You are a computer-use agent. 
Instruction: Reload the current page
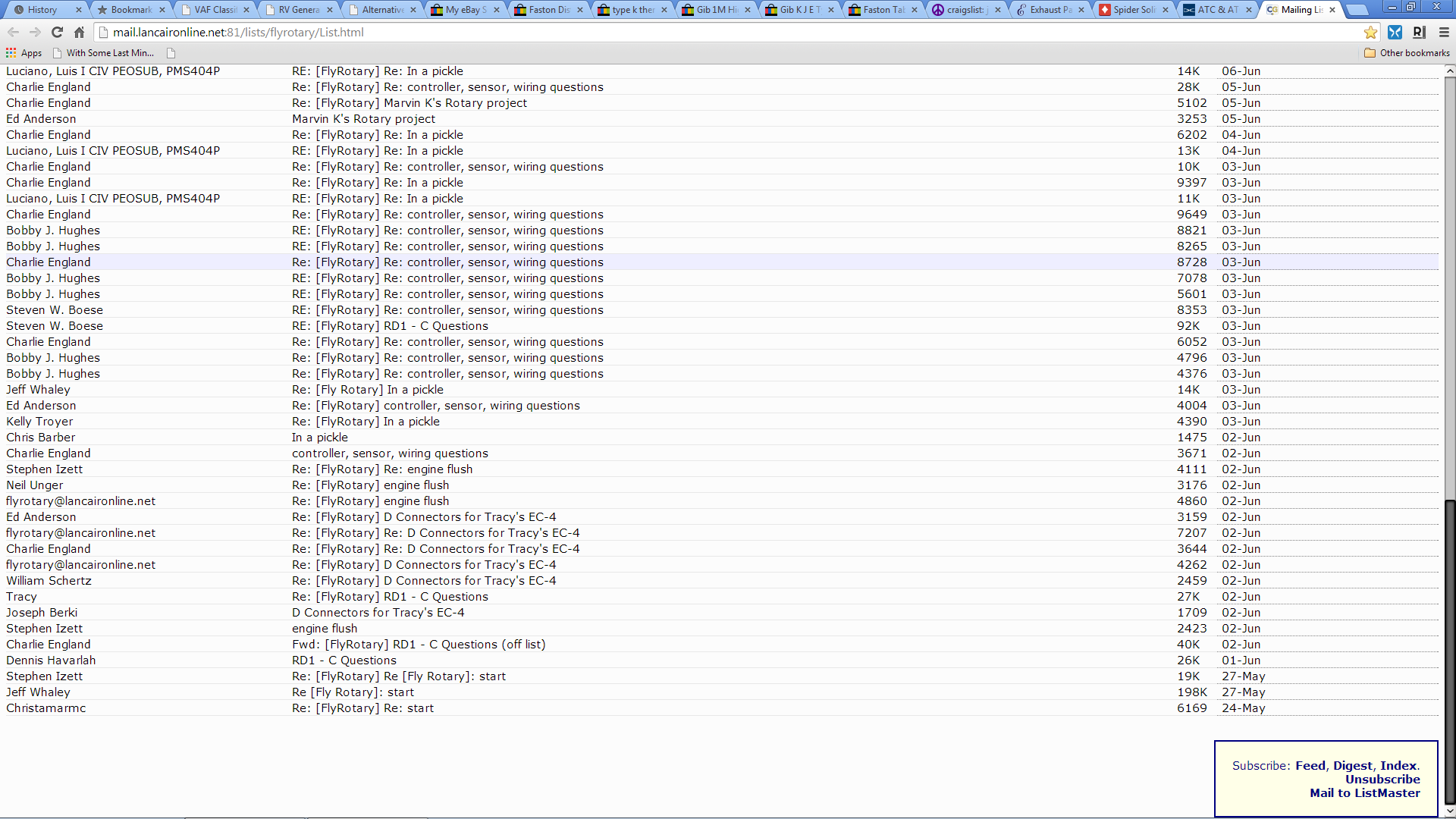pos(57,33)
